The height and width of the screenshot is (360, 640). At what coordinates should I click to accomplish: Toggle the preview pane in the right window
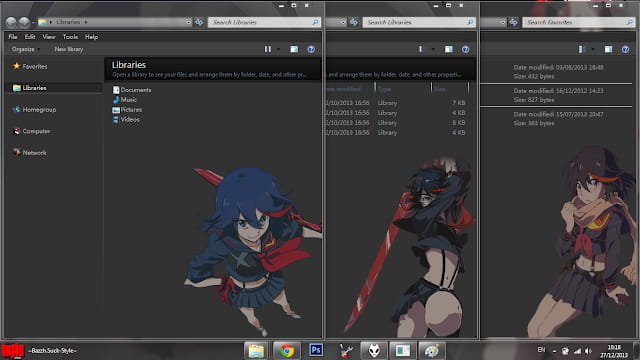click(608, 49)
